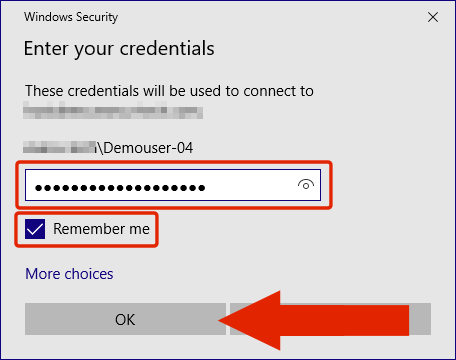Click the blurred domain prefix before Demouser-04
Image resolution: width=456 pixels, height=360 pixels.
(x=59, y=147)
